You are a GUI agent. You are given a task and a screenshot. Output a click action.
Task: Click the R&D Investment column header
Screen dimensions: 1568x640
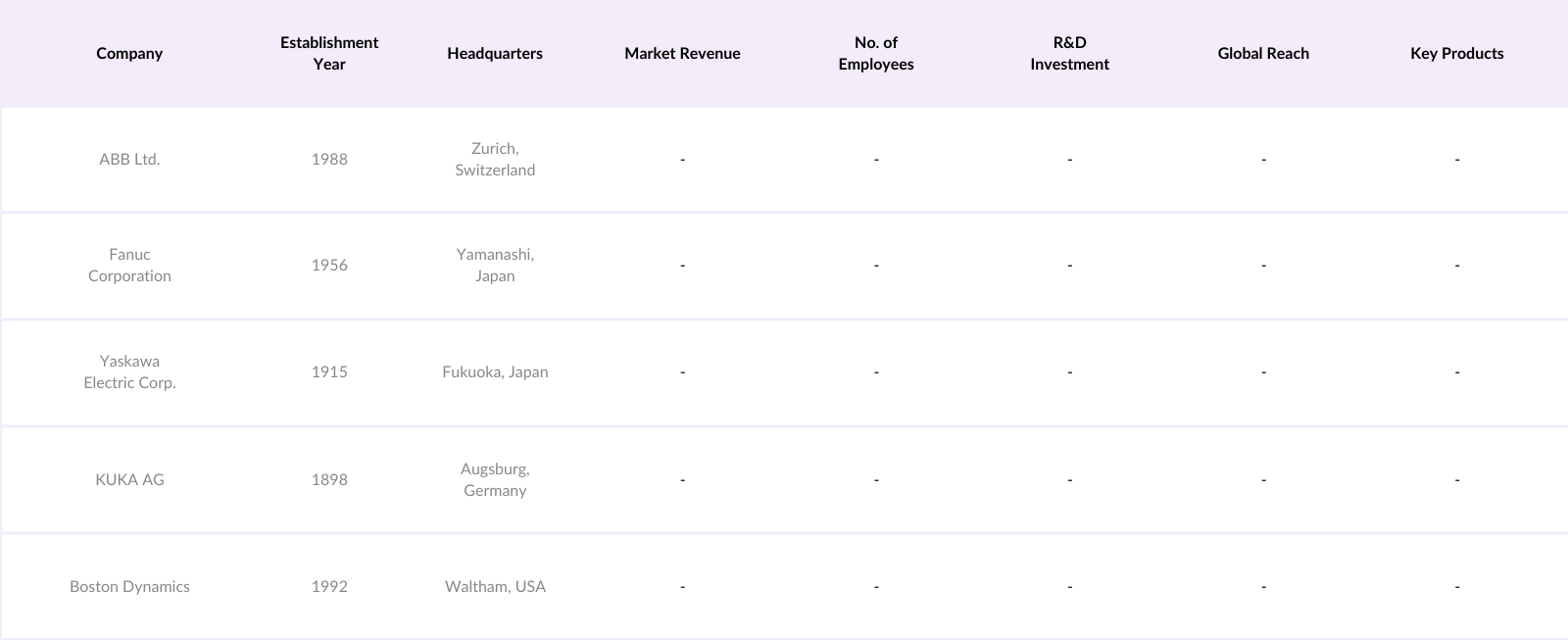1069,53
